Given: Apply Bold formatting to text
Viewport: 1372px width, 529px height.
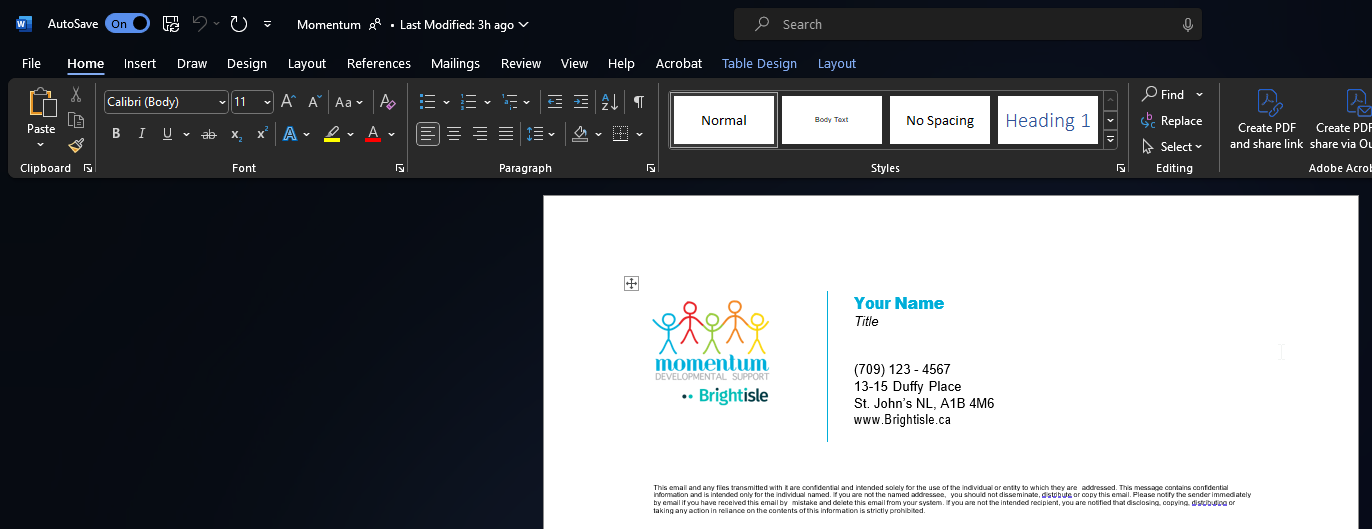Looking at the screenshot, I should tap(116, 134).
